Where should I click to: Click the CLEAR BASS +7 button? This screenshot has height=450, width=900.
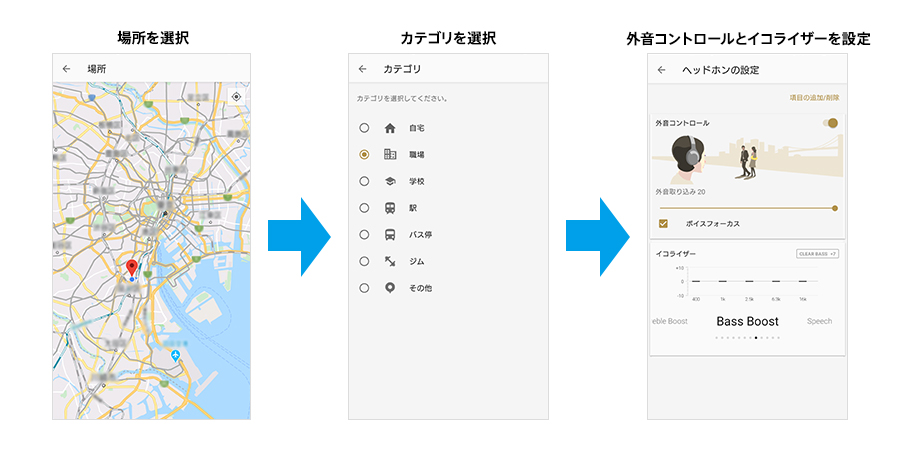click(817, 254)
